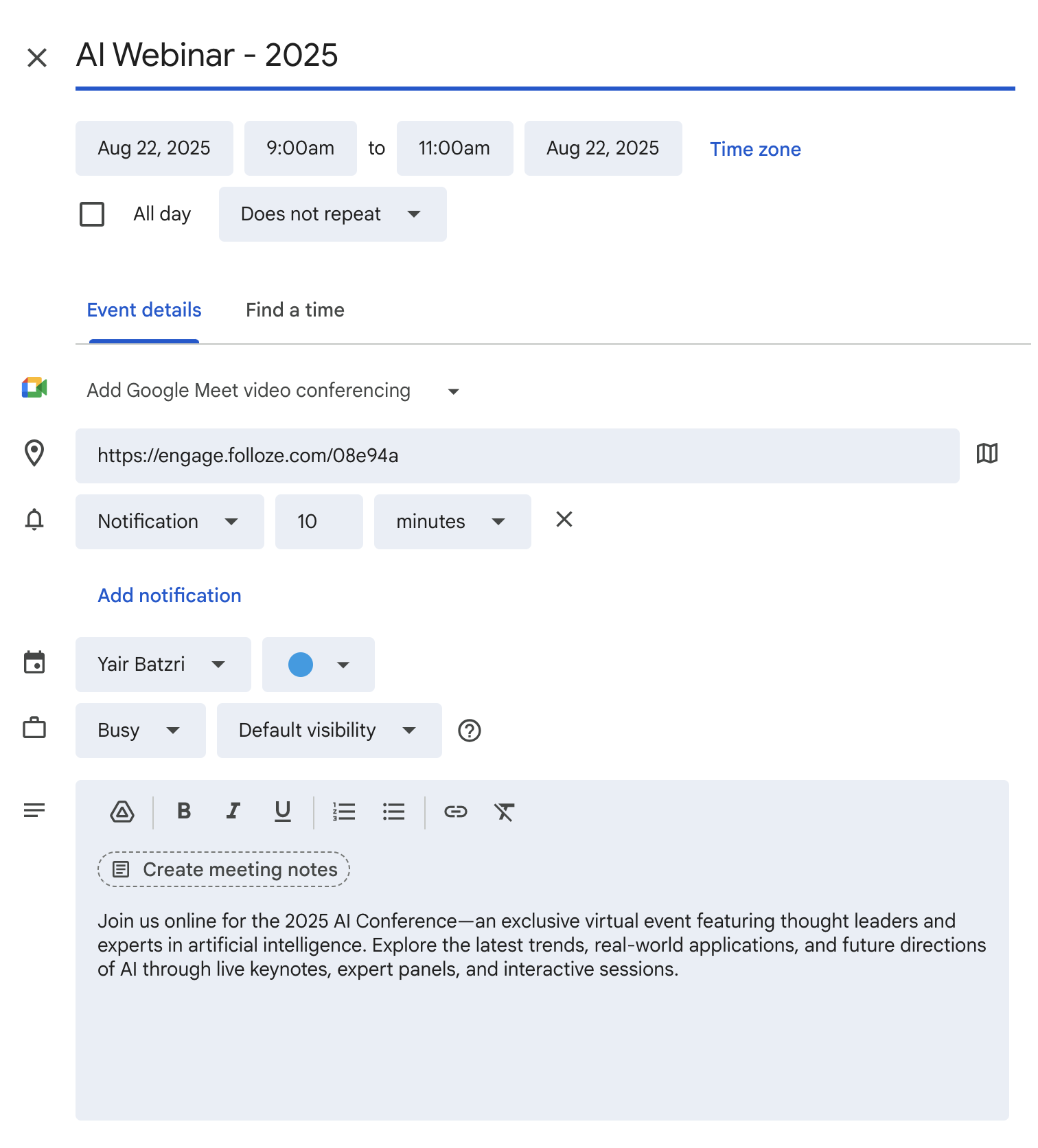The height and width of the screenshot is (1148, 1038).
Task: Toggle bold formatting in description
Action: coord(183,812)
